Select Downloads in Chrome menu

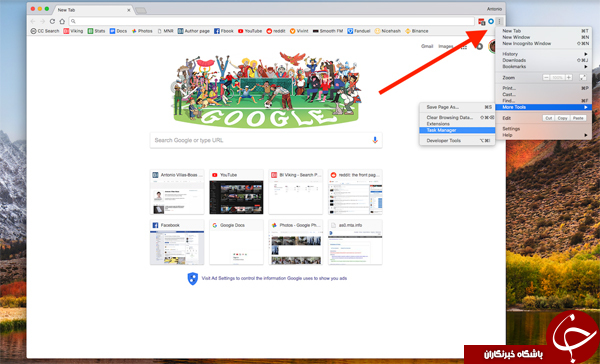(x=543, y=60)
